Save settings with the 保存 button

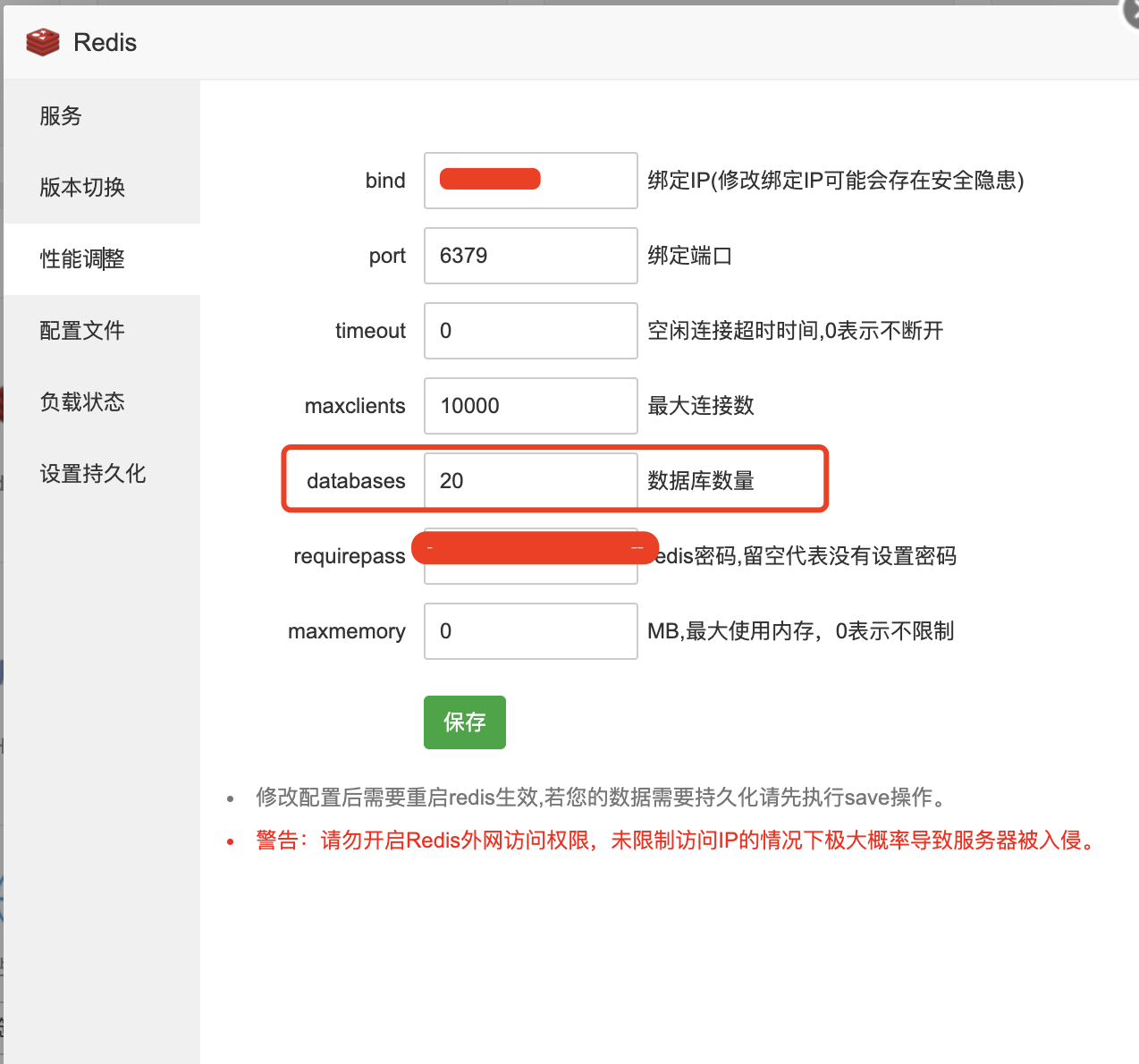pos(465,722)
